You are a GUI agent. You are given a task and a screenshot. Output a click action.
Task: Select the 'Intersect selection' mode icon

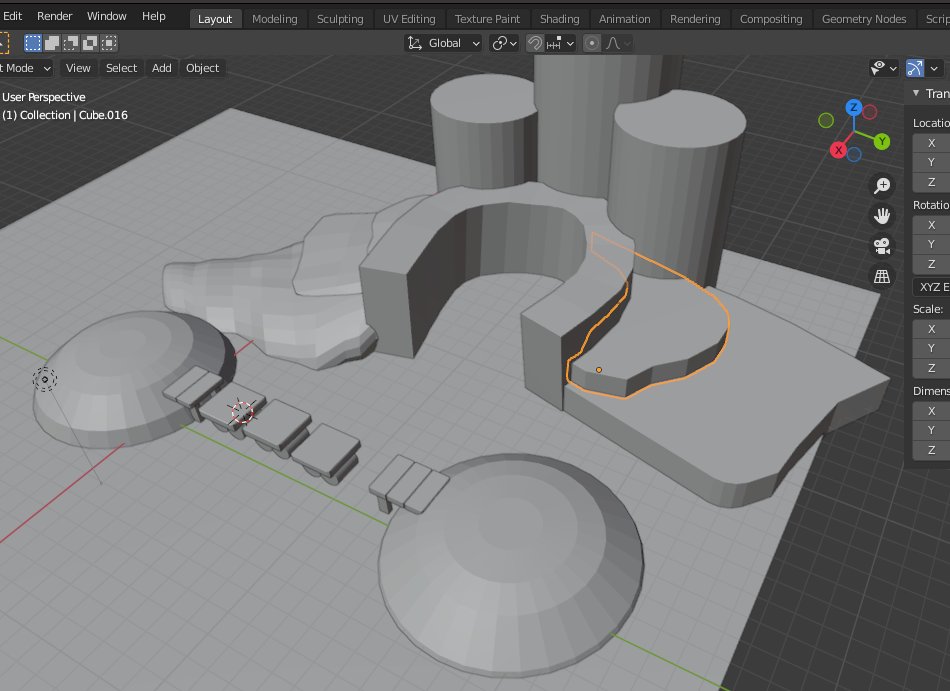click(109, 43)
